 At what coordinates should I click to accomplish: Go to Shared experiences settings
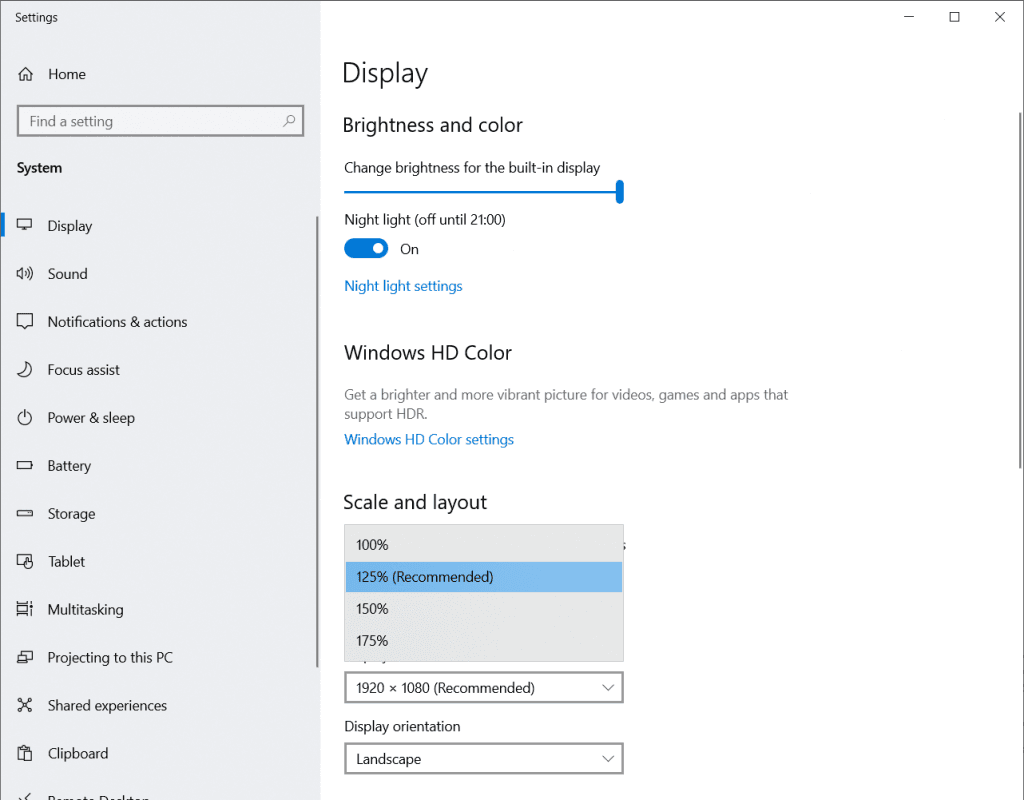click(159, 705)
